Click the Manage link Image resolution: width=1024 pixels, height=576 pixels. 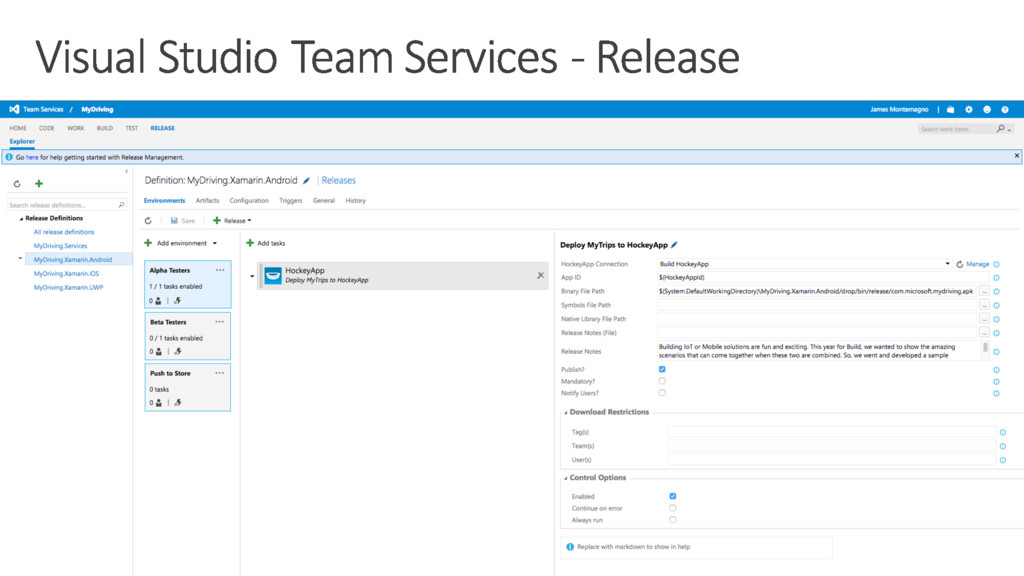tap(977, 264)
